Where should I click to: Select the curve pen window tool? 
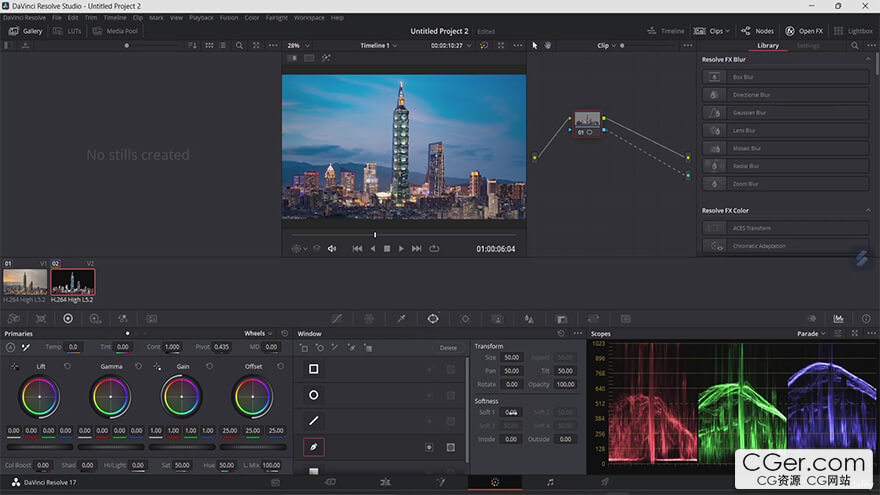point(314,447)
